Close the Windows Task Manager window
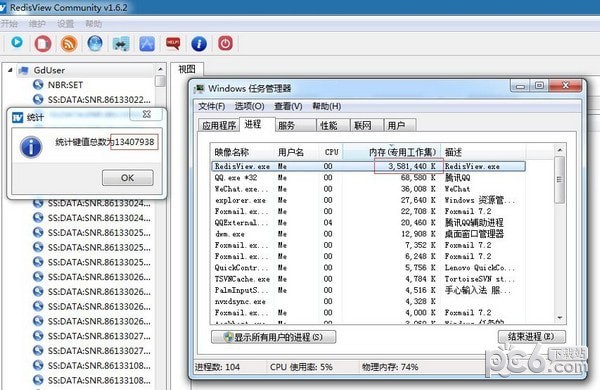 click(566, 85)
